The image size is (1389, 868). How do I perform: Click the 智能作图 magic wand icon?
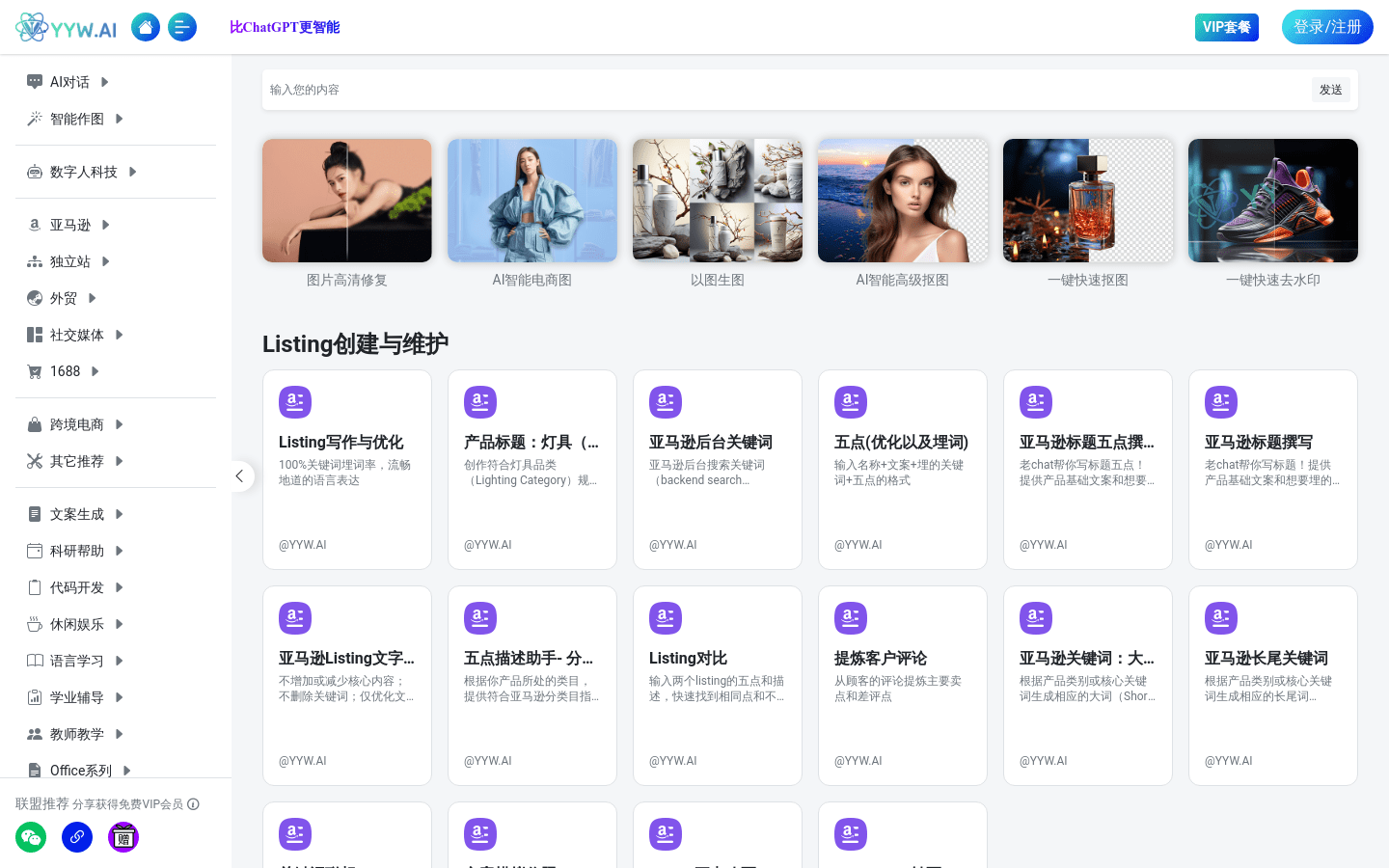point(35,119)
